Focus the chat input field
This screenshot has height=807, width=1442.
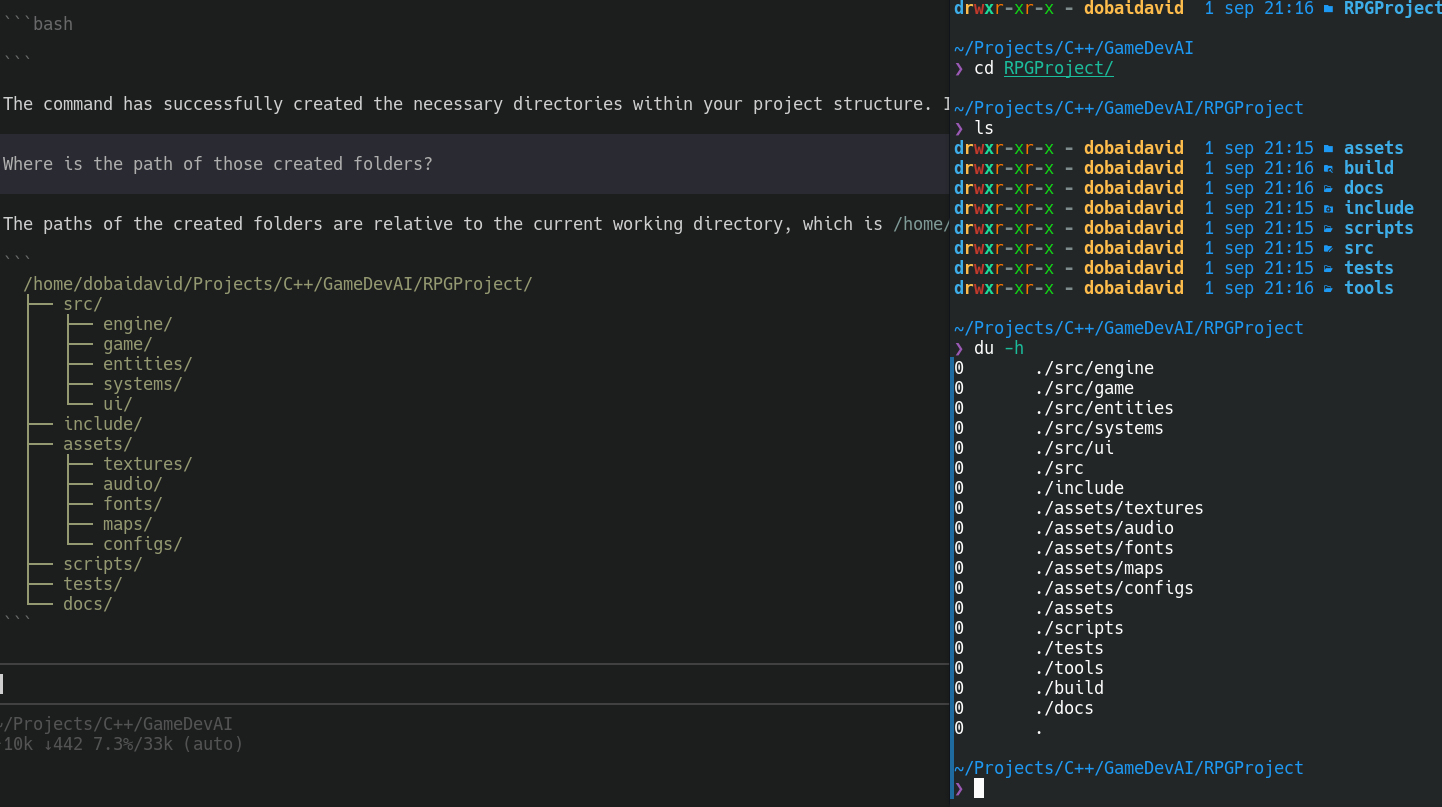click(474, 684)
